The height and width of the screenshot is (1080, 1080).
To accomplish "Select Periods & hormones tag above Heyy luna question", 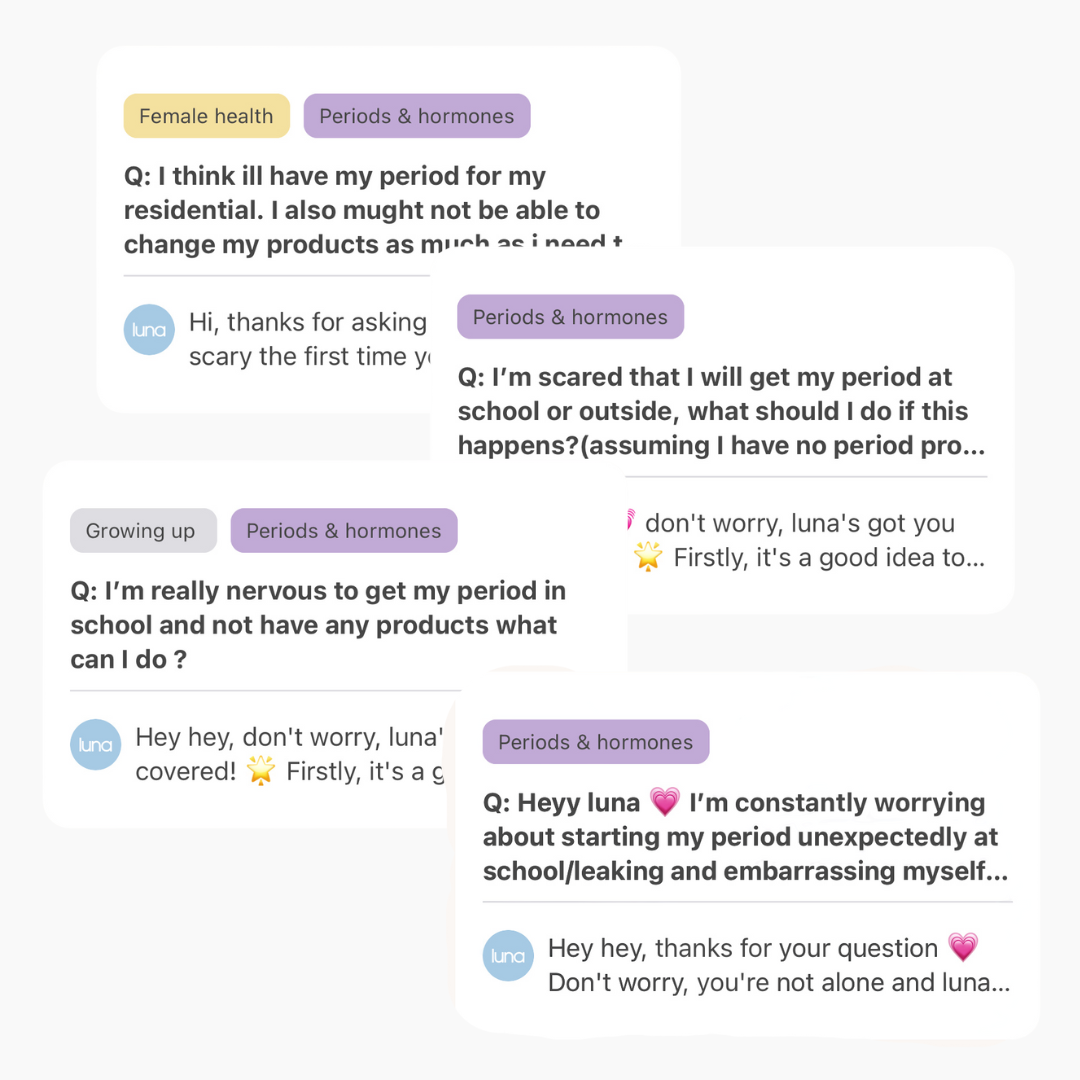I will click(596, 742).
